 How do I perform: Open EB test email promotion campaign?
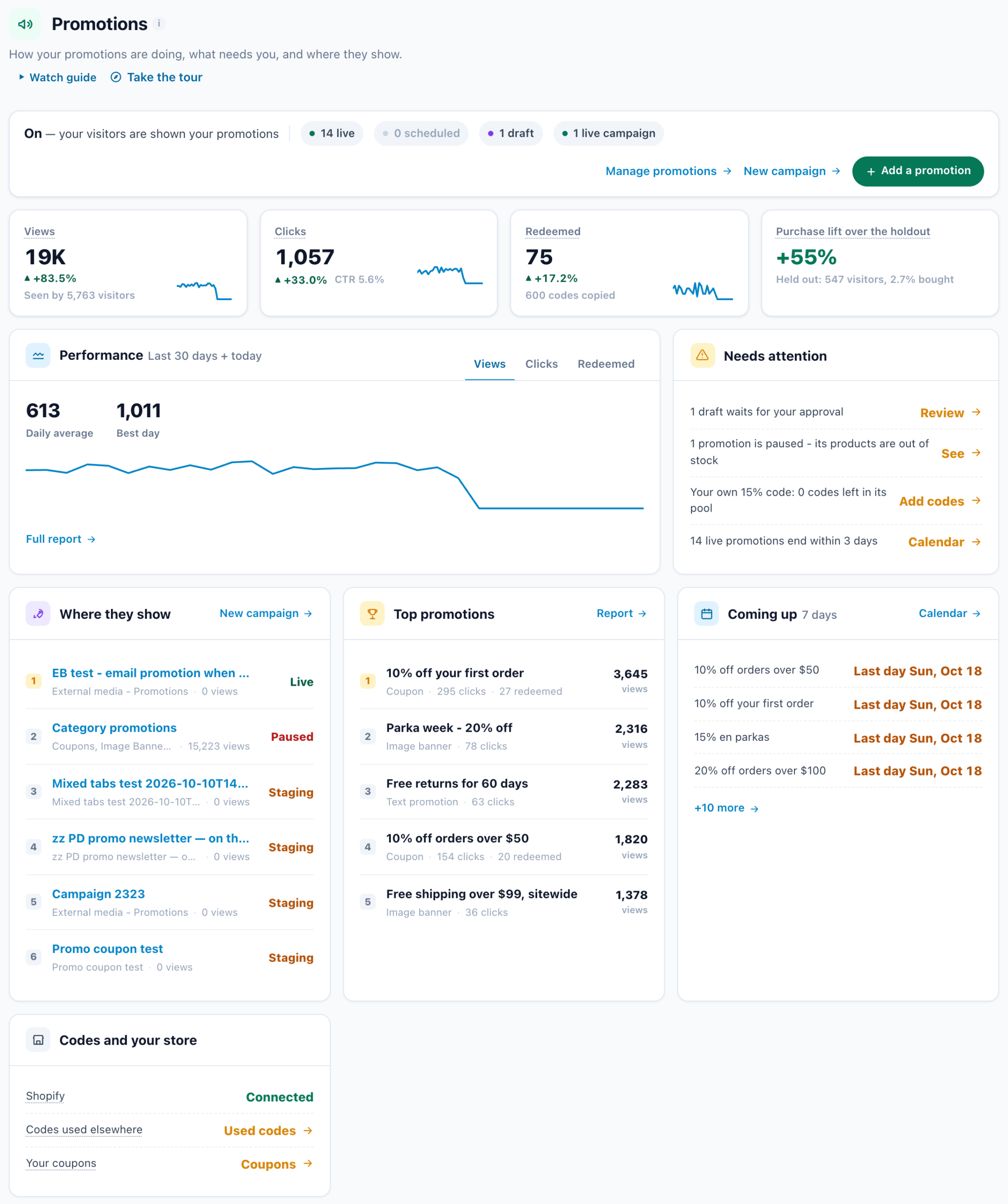[x=151, y=673]
